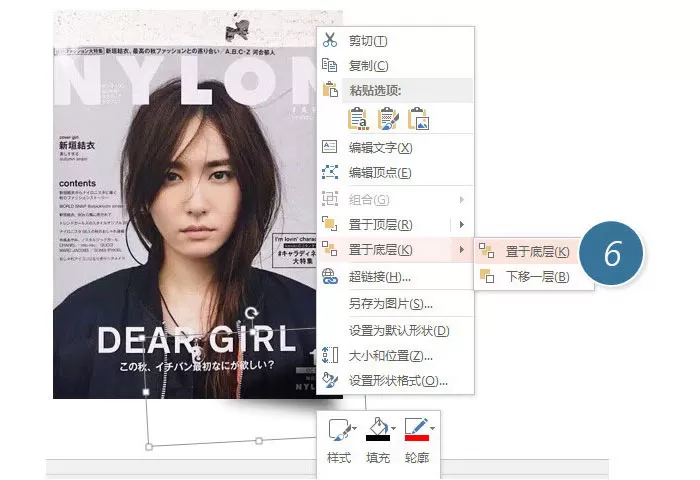This screenshot has height=480, width=700.
Task: Open the 填充 dropdown arrow
Action: (x=393, y=428)
